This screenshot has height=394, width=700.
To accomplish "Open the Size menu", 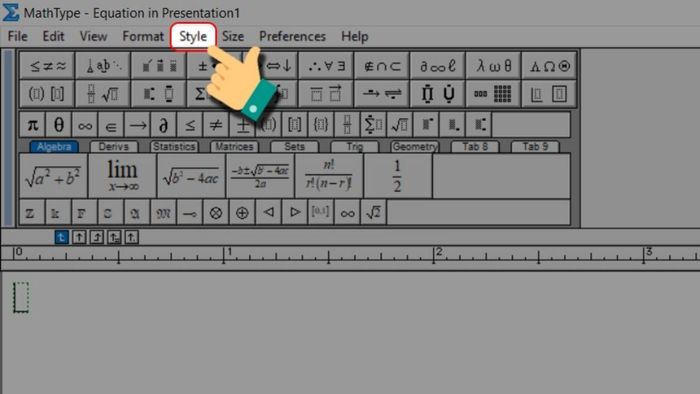I will tap(233, 36).
